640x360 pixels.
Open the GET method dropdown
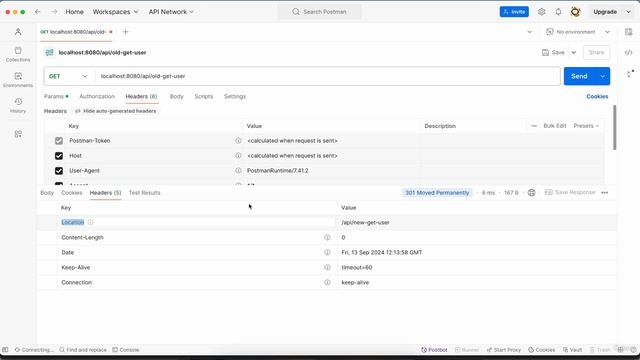68,76
